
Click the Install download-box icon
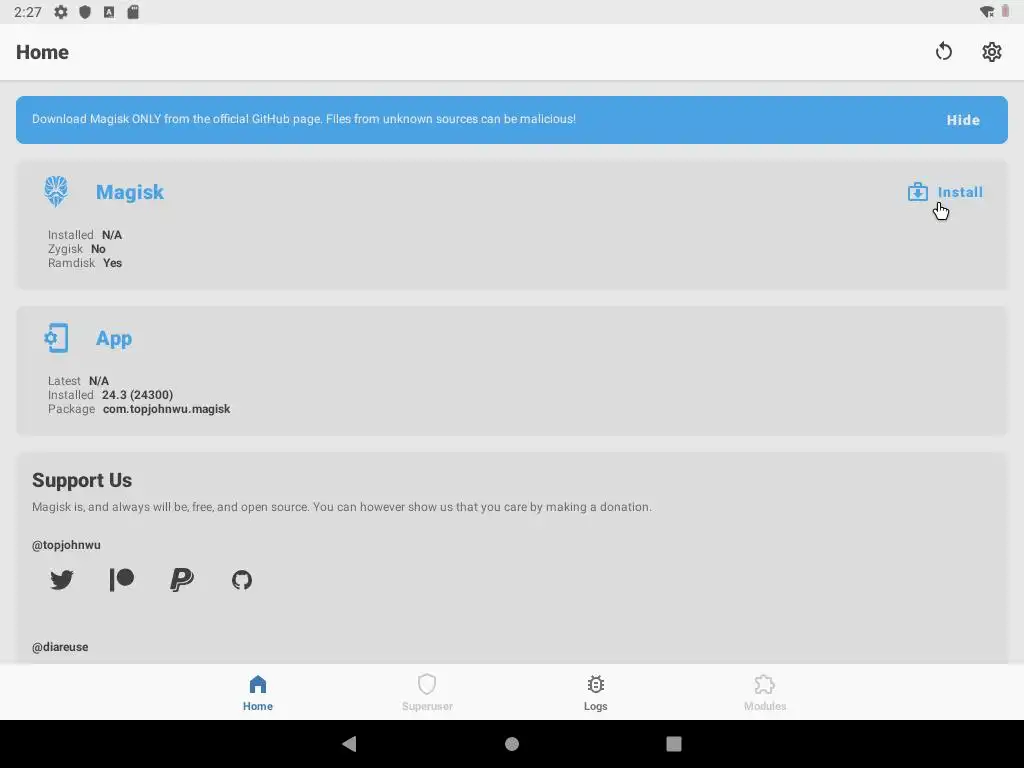point(918,192)
